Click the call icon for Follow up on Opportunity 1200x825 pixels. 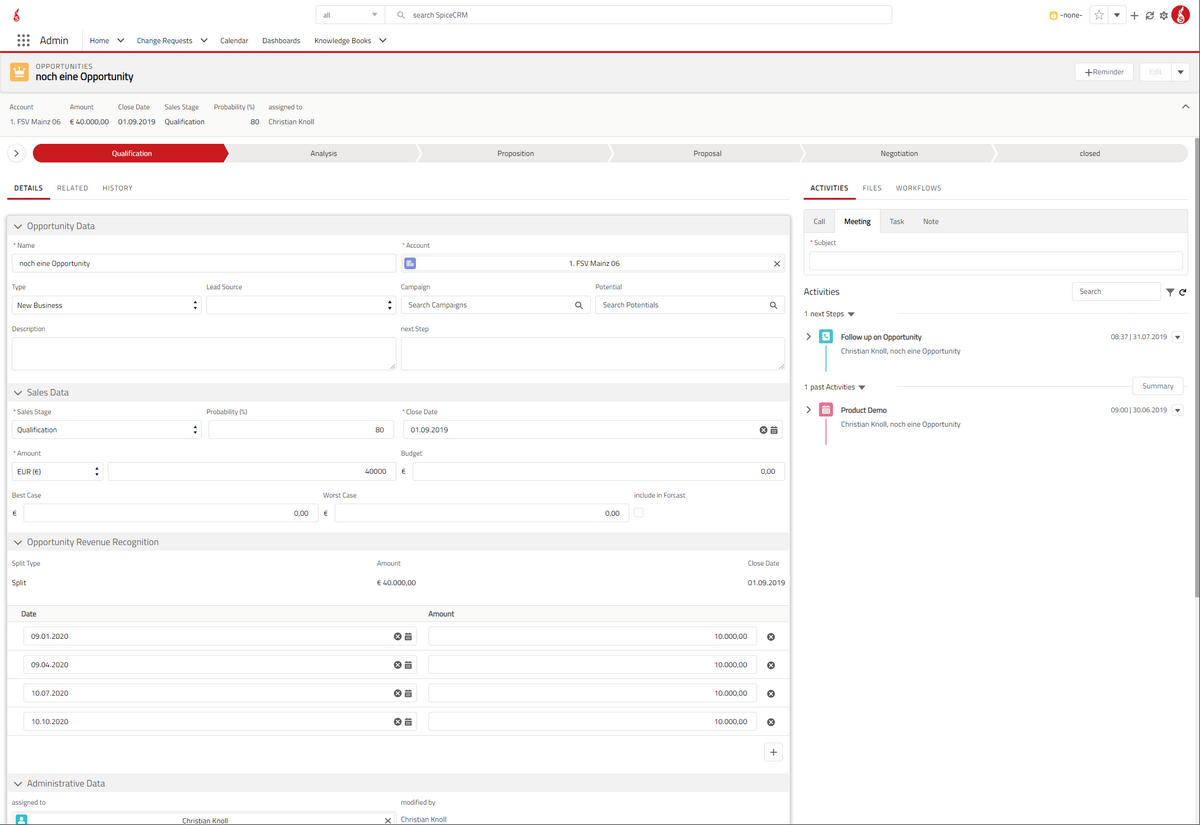pos(826,337)
